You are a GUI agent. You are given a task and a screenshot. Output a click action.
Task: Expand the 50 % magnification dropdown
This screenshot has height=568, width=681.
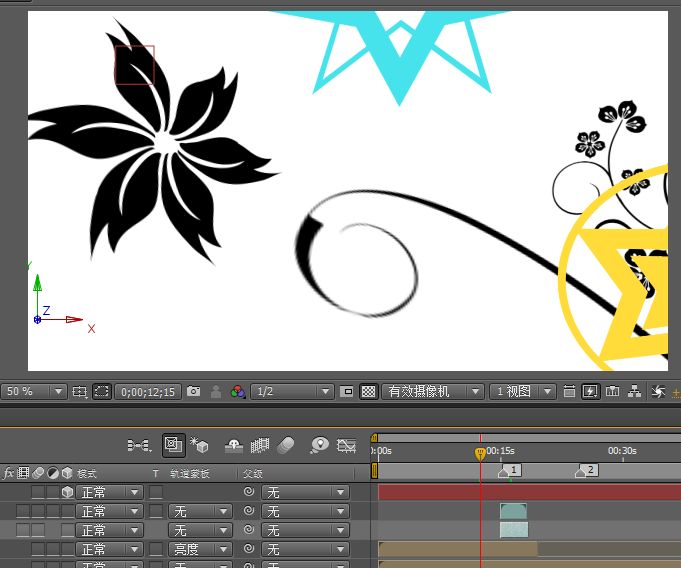[x=34, y=392]
